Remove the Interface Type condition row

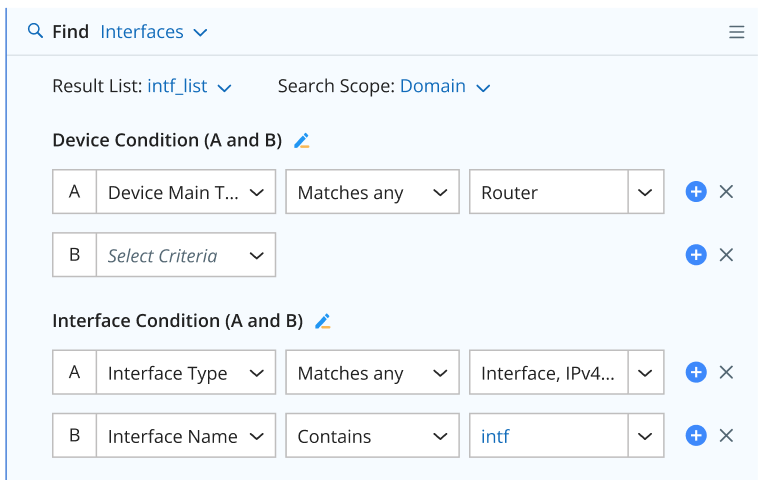click(x=727, y=373)
